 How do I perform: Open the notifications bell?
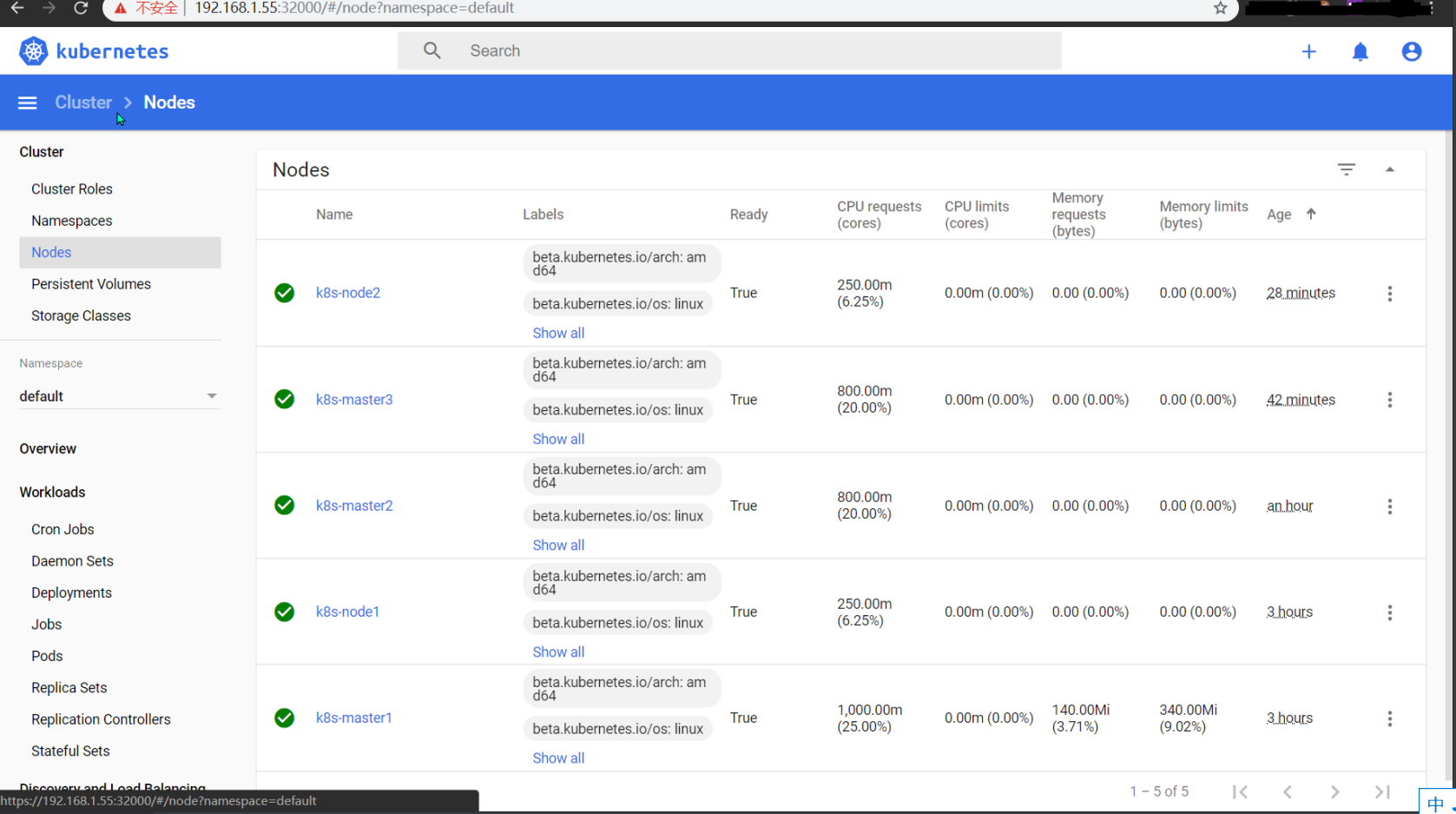pyautogui.click(x=1360, y=51)
